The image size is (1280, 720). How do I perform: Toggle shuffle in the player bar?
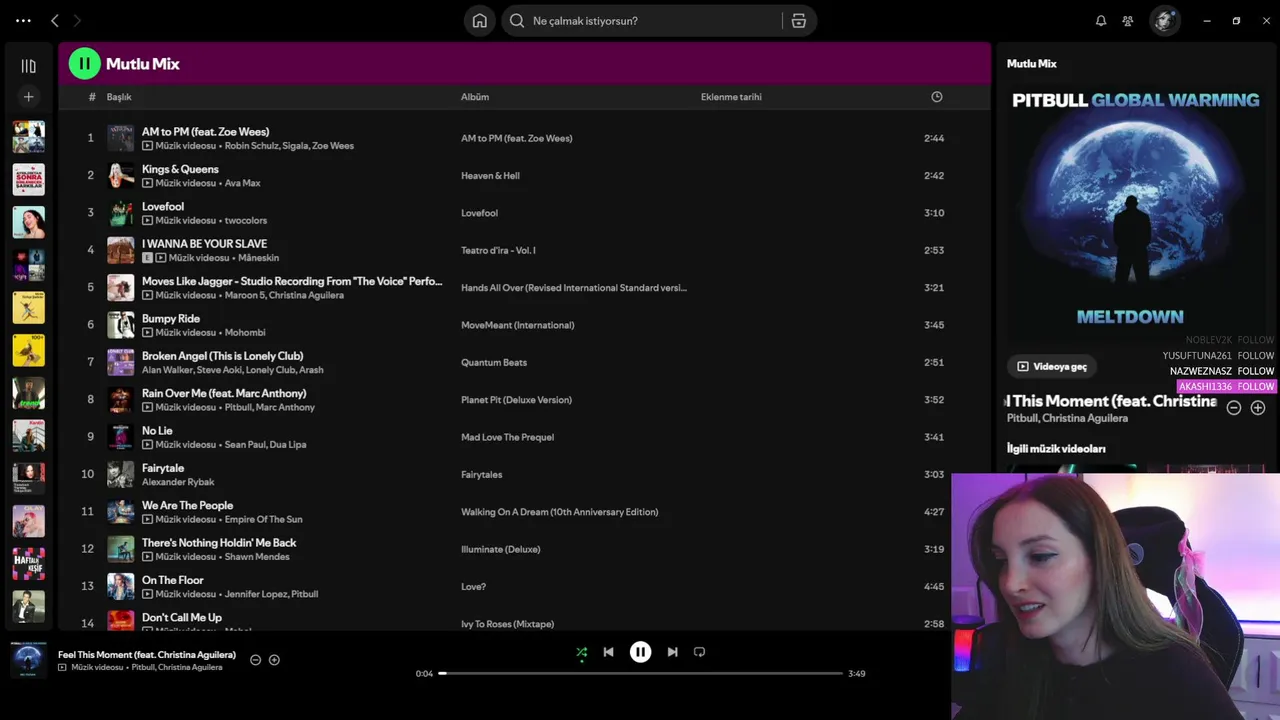pos(581,652)
